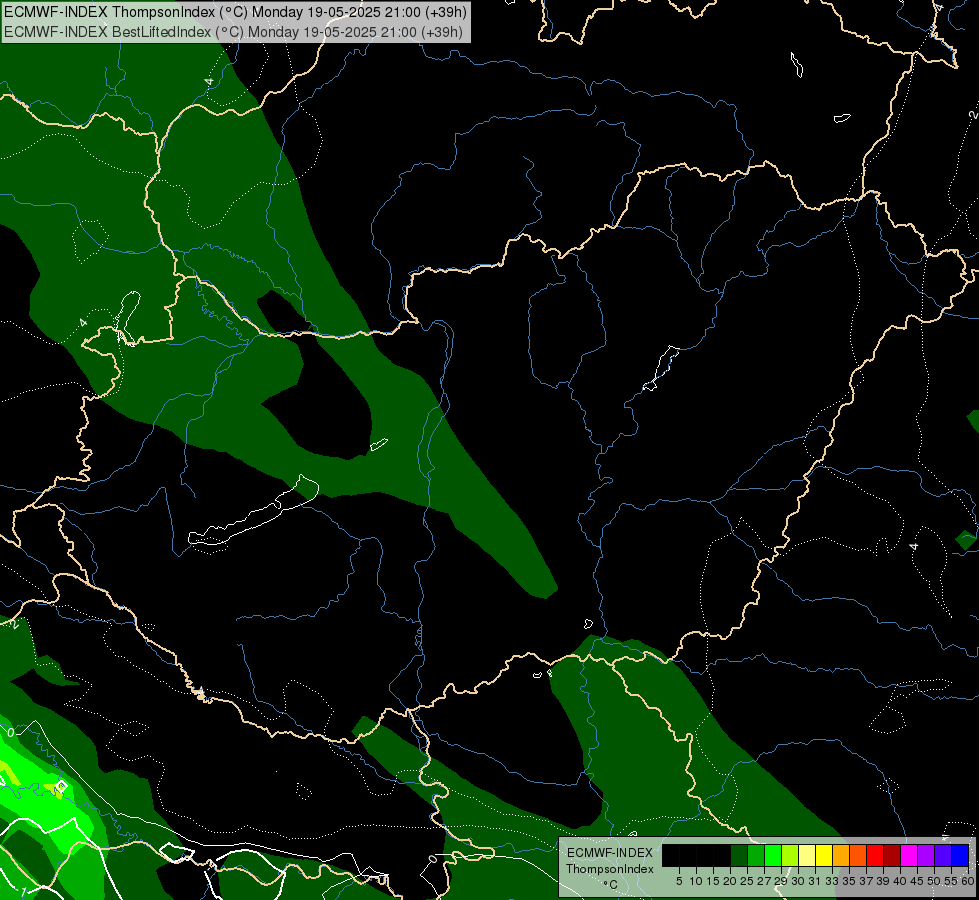Viewport: 979px width, 900px height.
Task: Pick the orange-red 35–37 legend swatch
Action: 858,855
